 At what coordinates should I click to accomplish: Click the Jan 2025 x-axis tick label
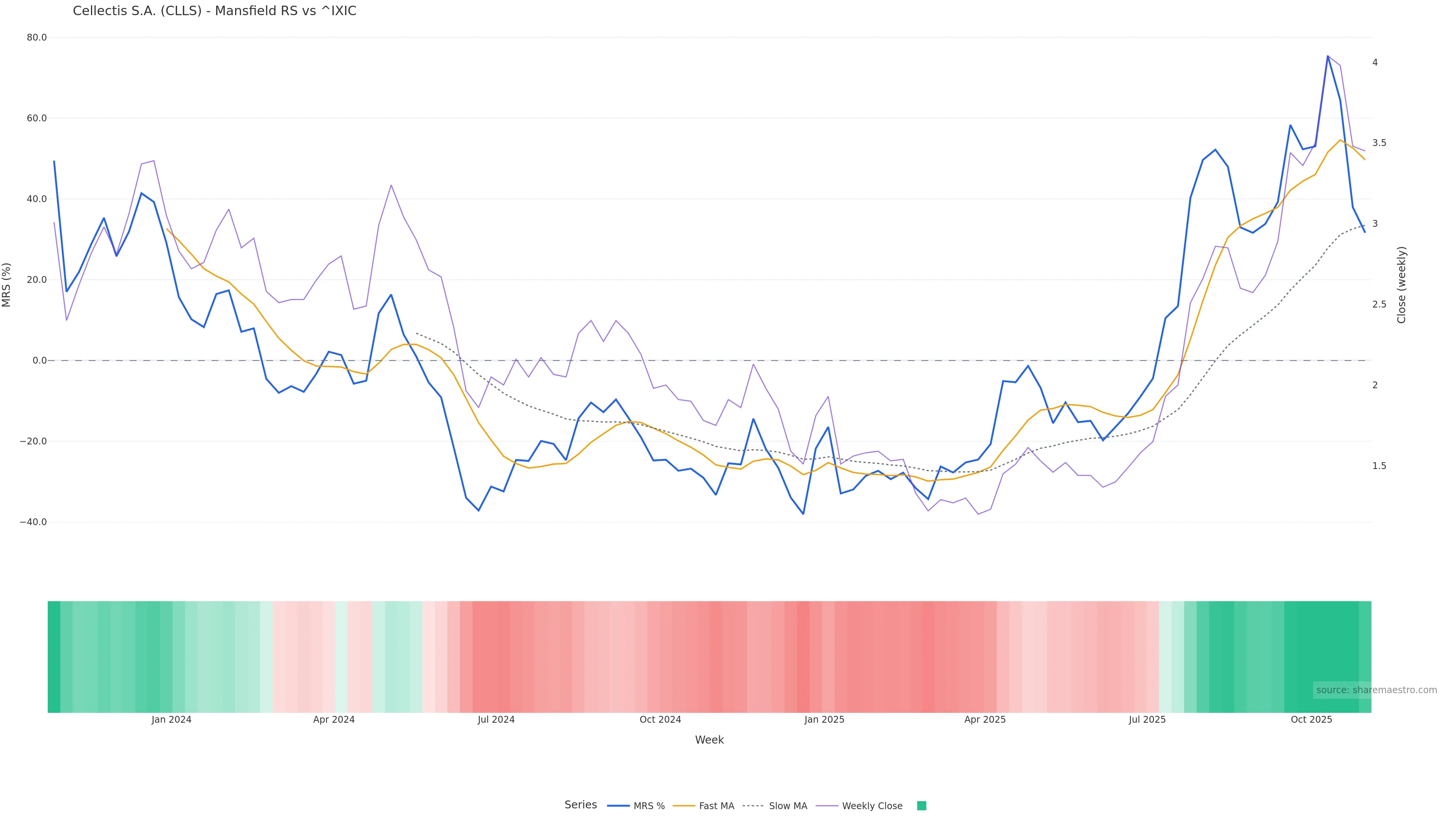[x=824, y=720]
